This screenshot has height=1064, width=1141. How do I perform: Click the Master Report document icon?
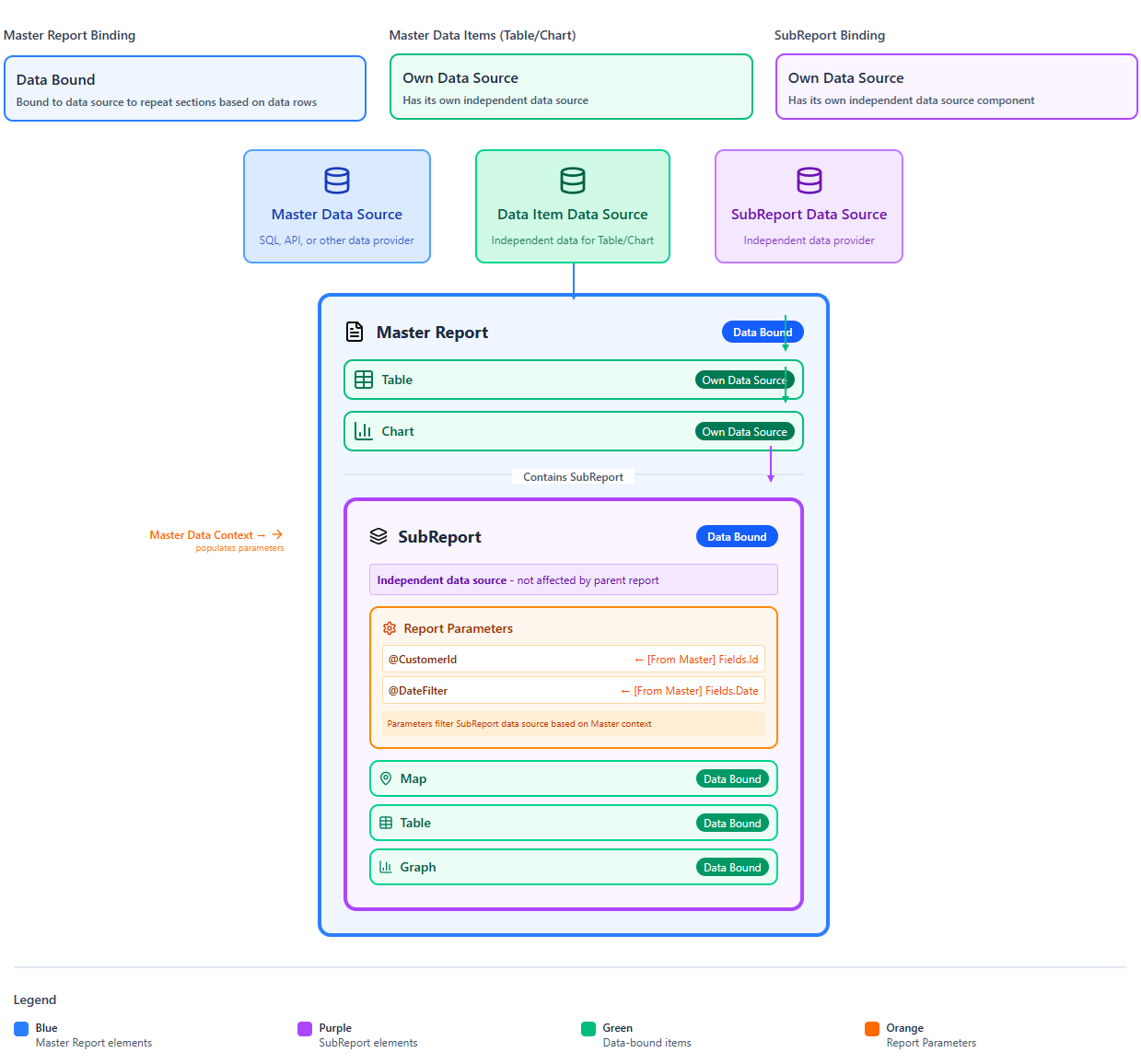click(355, 331)
